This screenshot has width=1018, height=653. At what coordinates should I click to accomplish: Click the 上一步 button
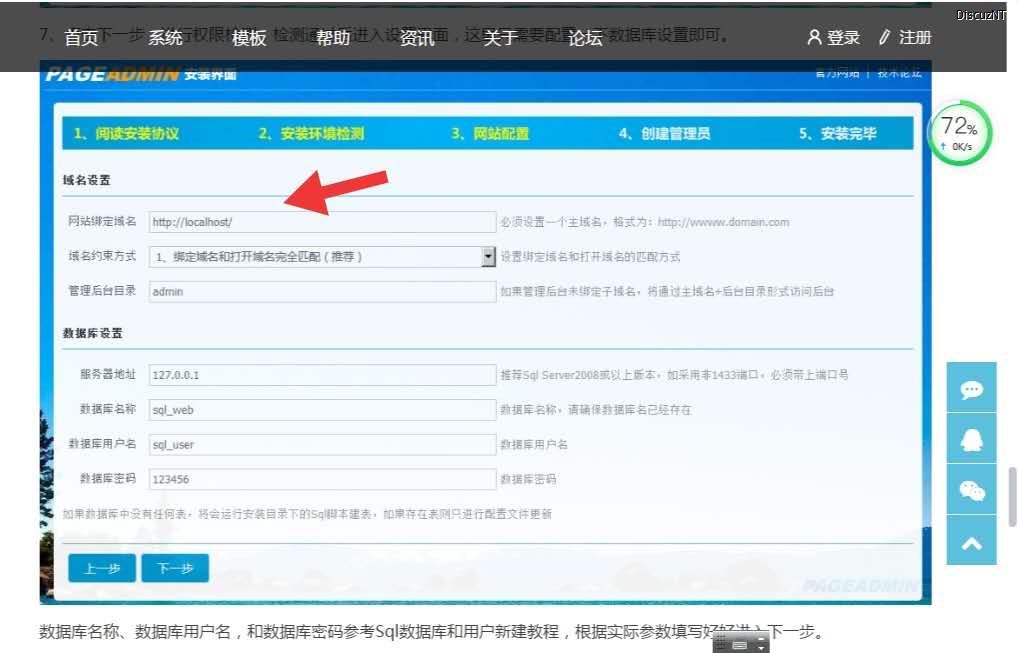click(x=102, y=568)
